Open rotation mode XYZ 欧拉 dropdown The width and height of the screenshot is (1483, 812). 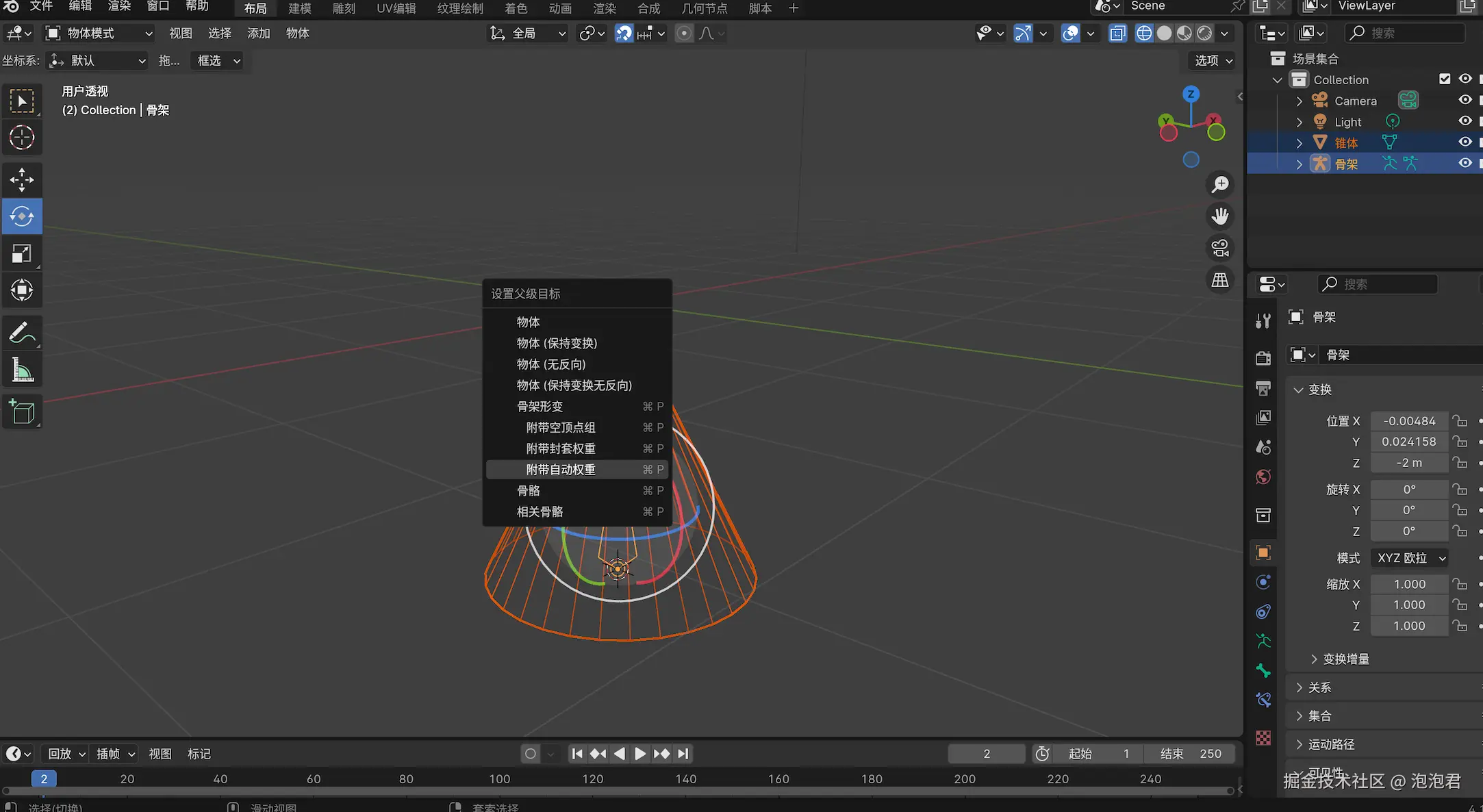coord(1410,558)
